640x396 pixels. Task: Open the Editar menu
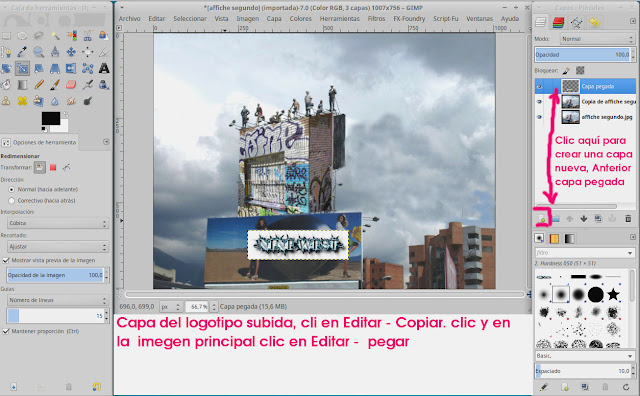[157, 18]
